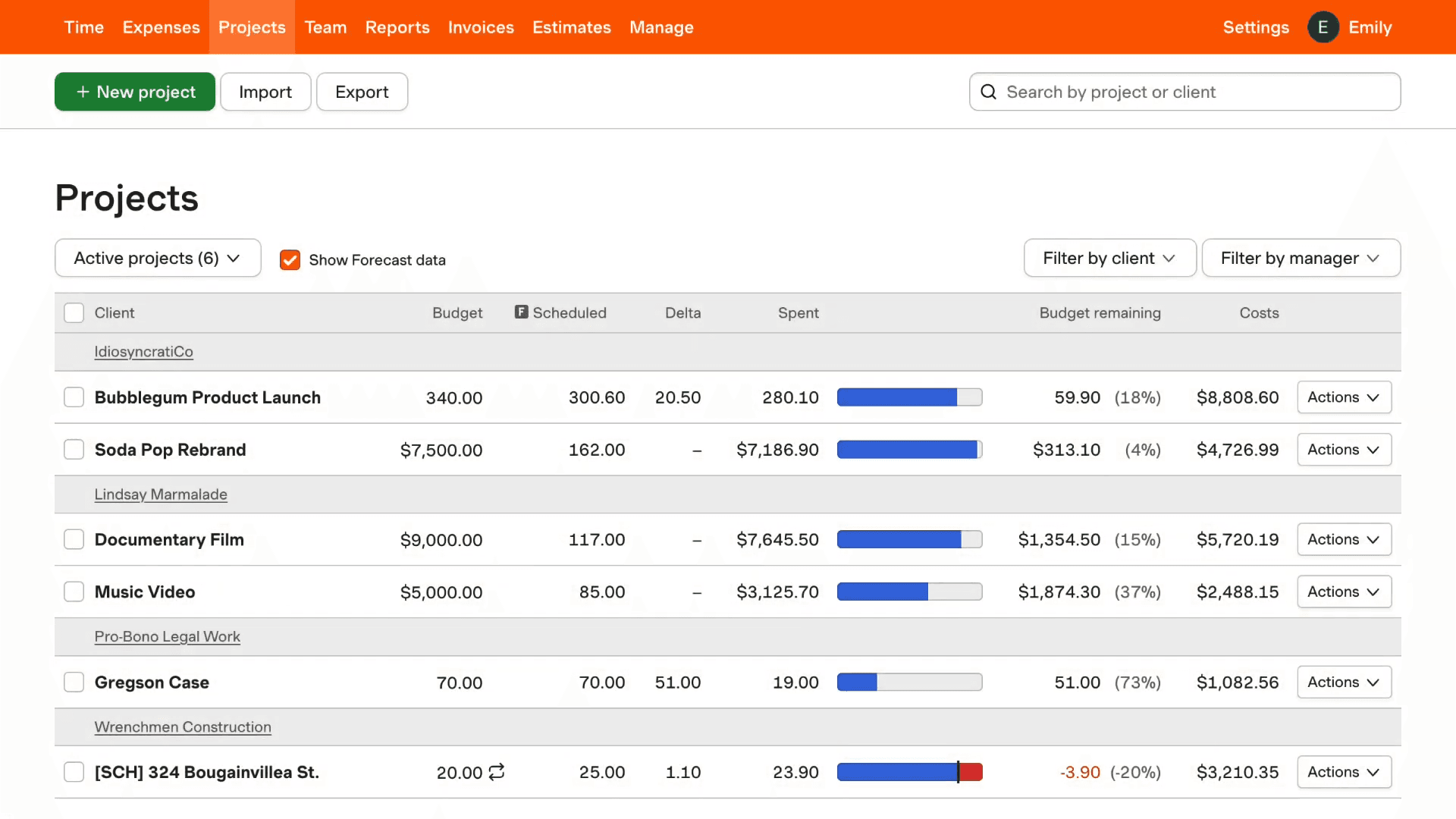
Task: Tick the Music Video row checkbox
Action: click(74, 591)
